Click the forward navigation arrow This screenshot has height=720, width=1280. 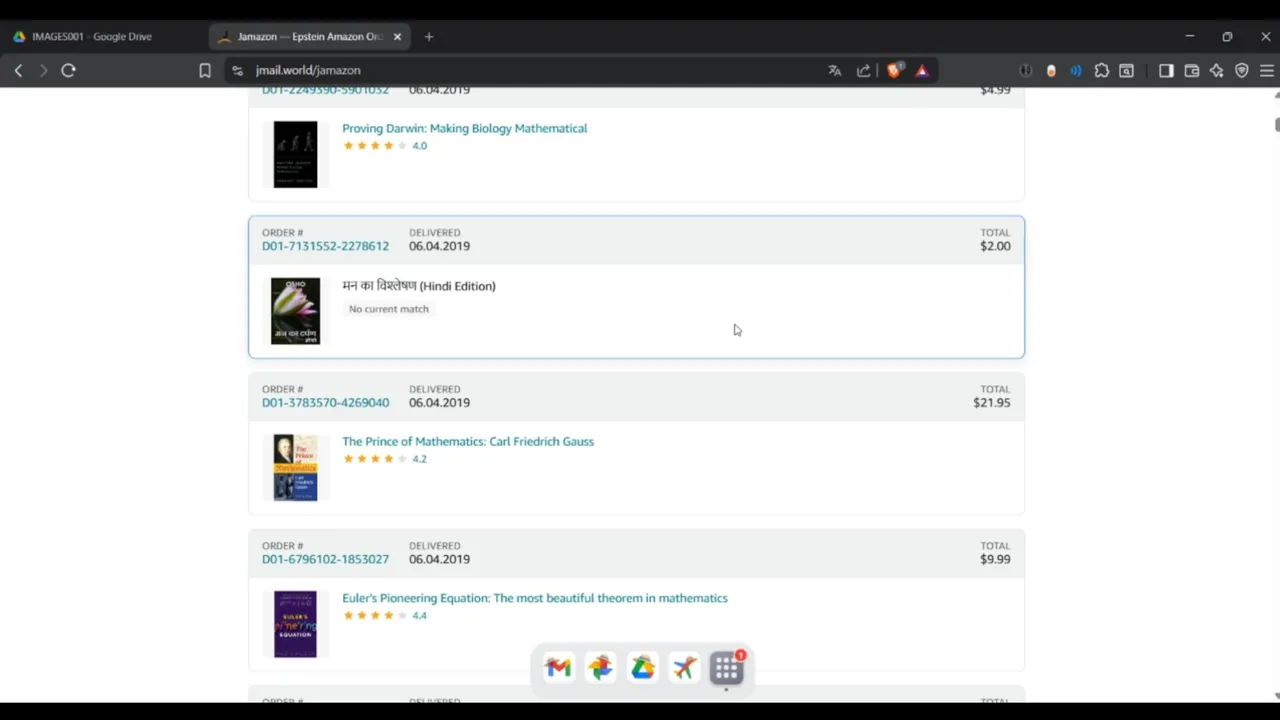tap(43, 70)
